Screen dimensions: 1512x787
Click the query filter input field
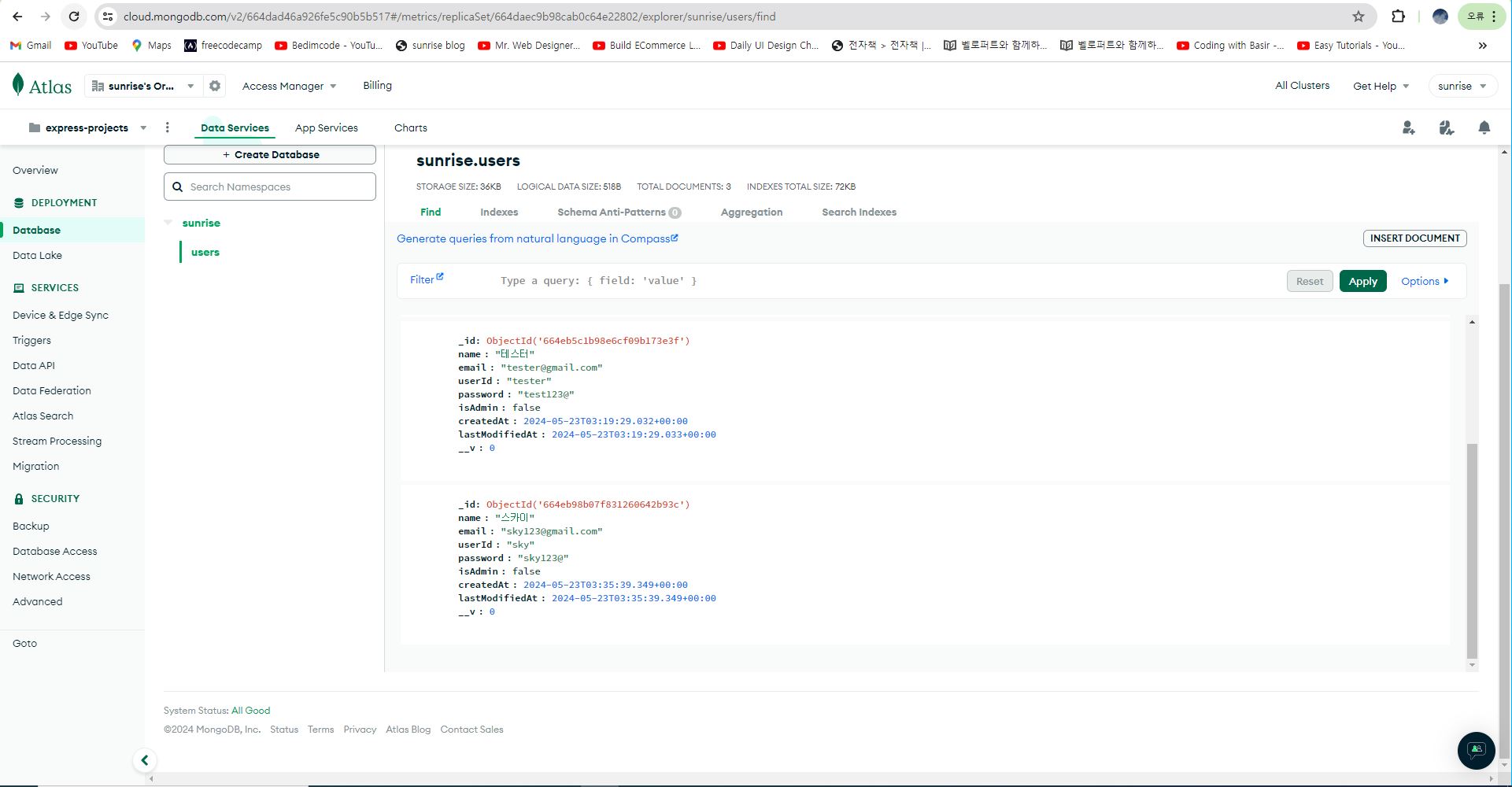coord(885,280)
